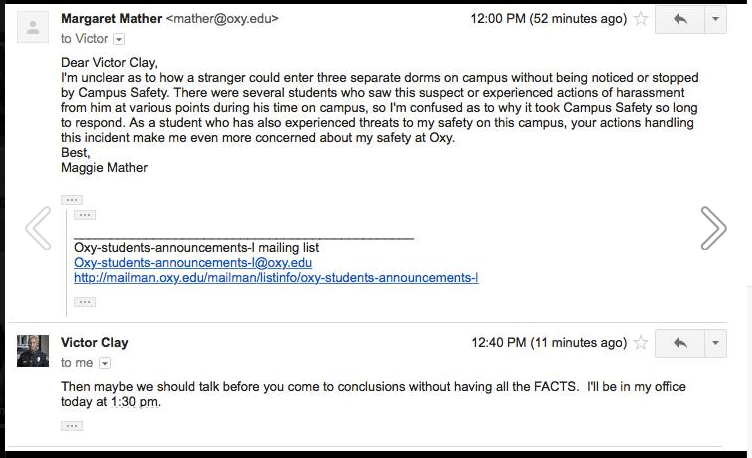This screenshot has height=458, width=752.
Task: Open the Oxy-students-announcements-l@oxy.edu email link
Action: pos(193,262)
